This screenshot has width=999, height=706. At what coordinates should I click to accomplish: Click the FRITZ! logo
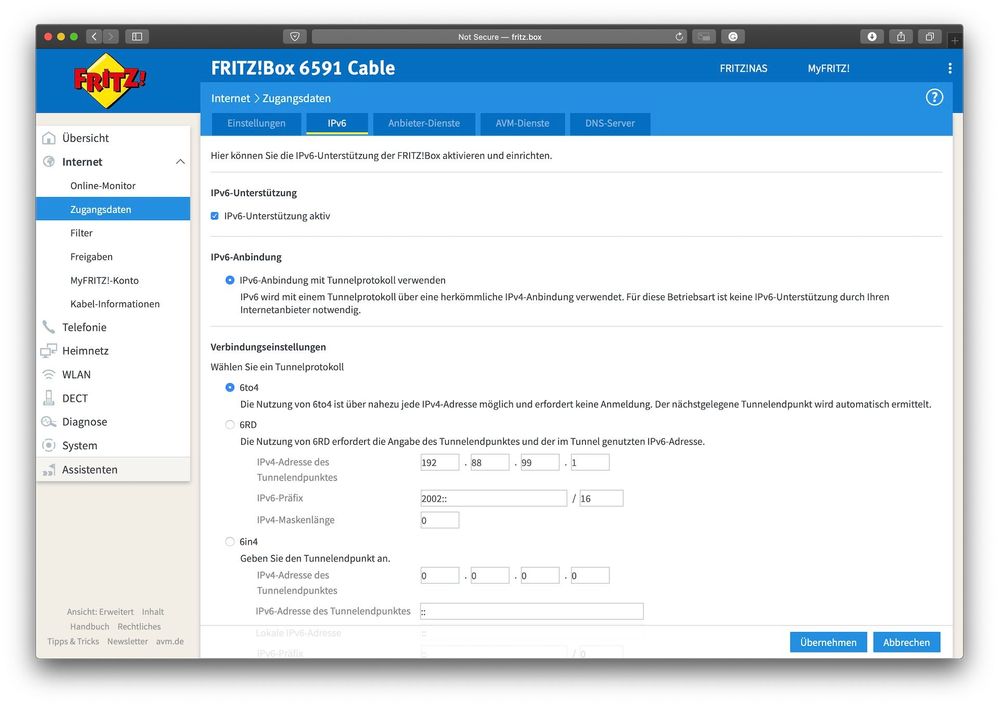click(x=110, y=81)
